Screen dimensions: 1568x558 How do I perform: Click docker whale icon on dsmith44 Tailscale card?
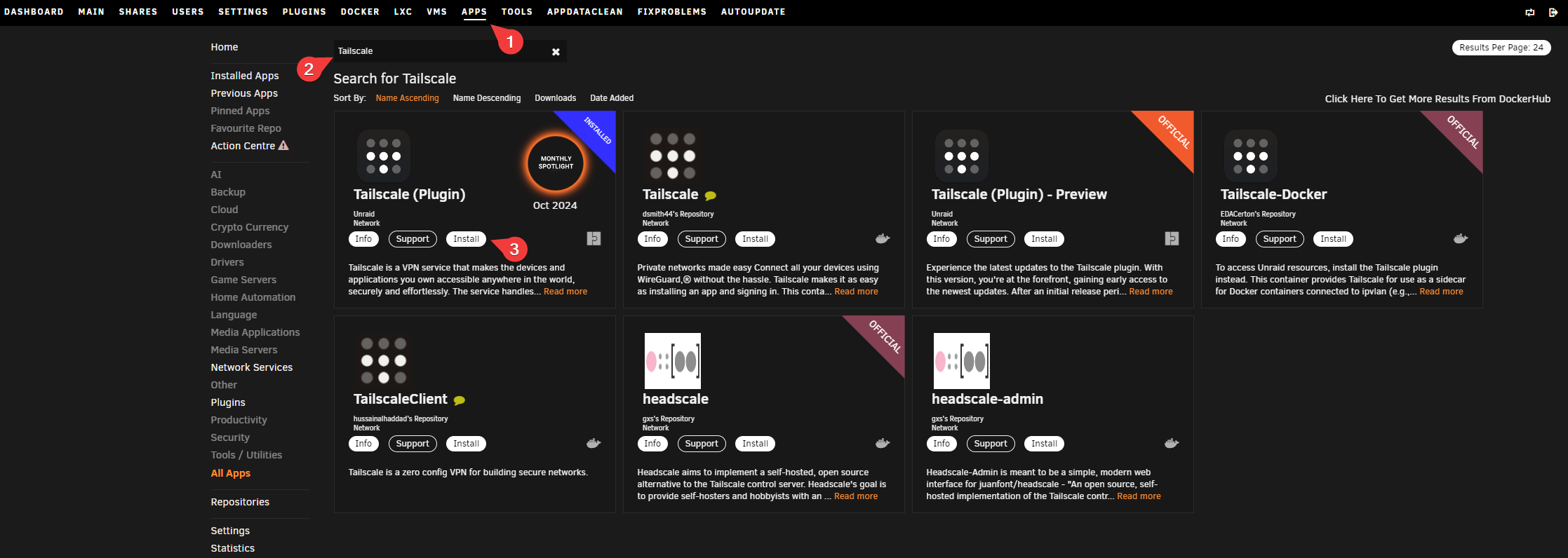(x=883, y=239)
